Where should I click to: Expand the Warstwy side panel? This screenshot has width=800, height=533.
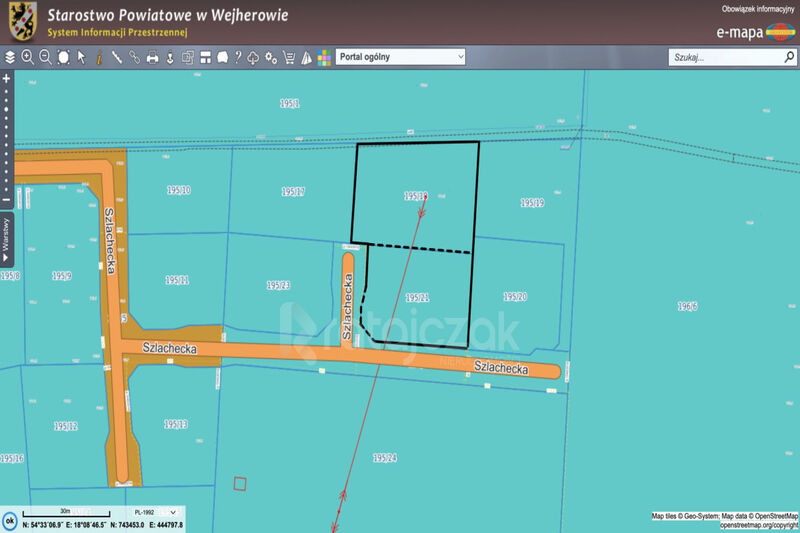pos(6,238)
